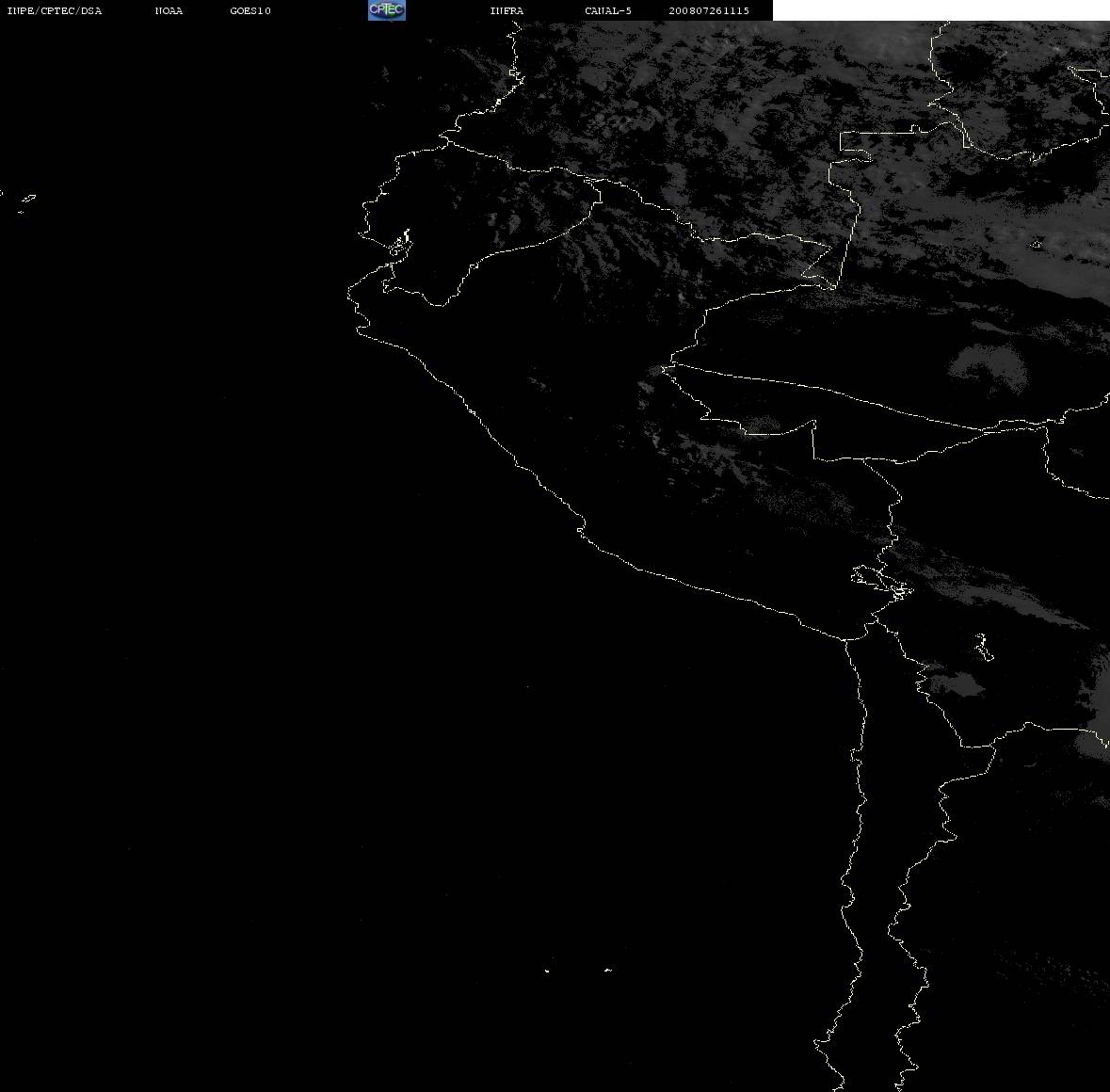This screenshot has width=1110, height=1092.
Task: Select the GOES10 satellite label
Action: 249,10
